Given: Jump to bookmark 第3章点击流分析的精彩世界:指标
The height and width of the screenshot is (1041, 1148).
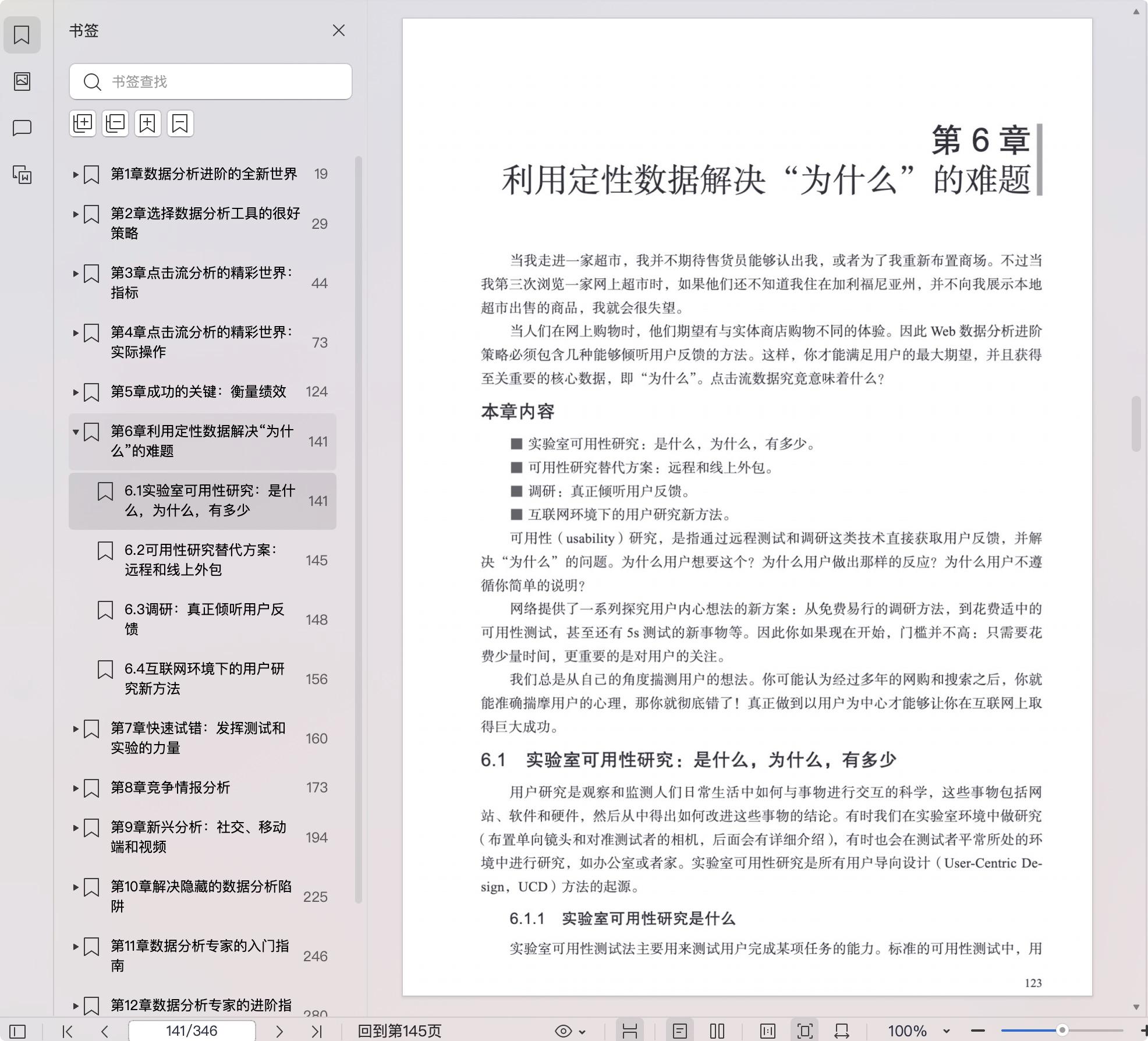Looking at the screenshot, I should pos(202,283).
